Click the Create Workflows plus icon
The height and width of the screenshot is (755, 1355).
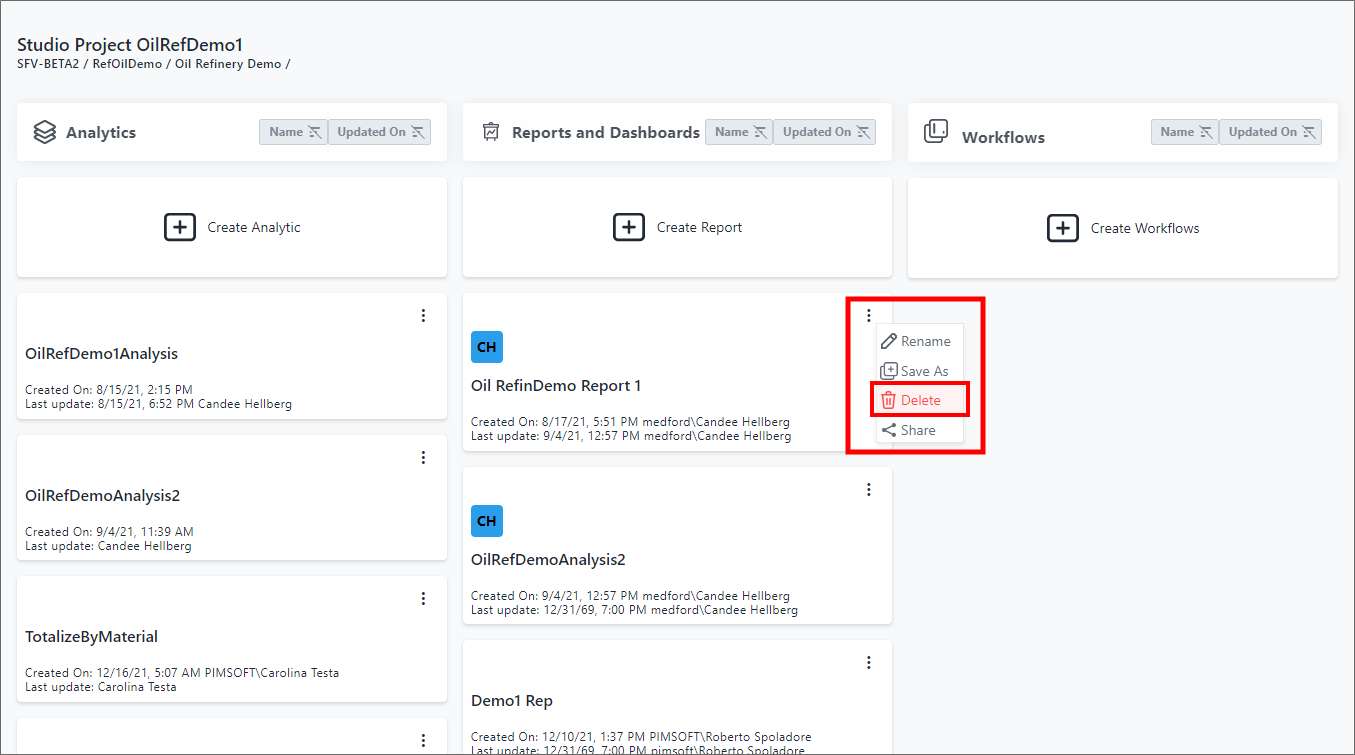coord(1062,228)
